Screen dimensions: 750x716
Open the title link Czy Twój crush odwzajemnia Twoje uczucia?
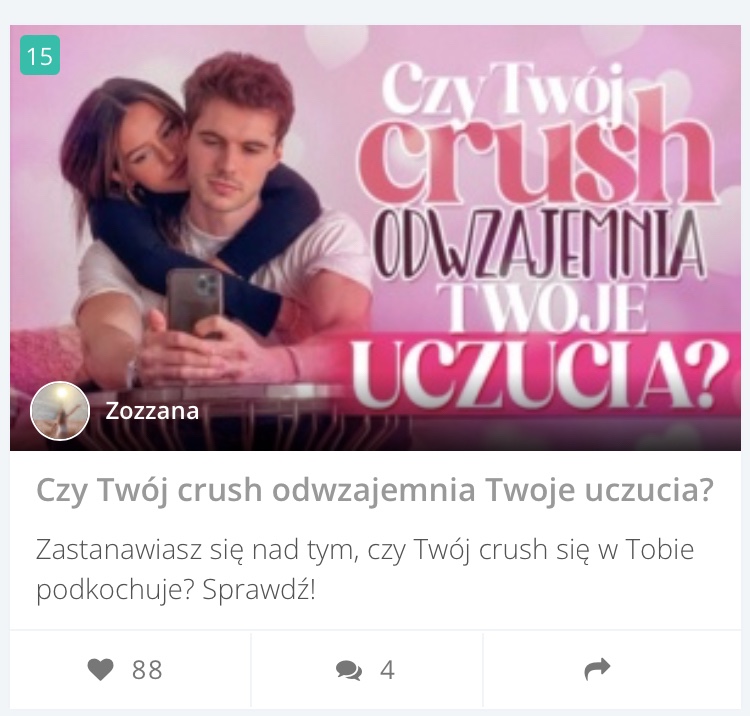coord(375,489)
